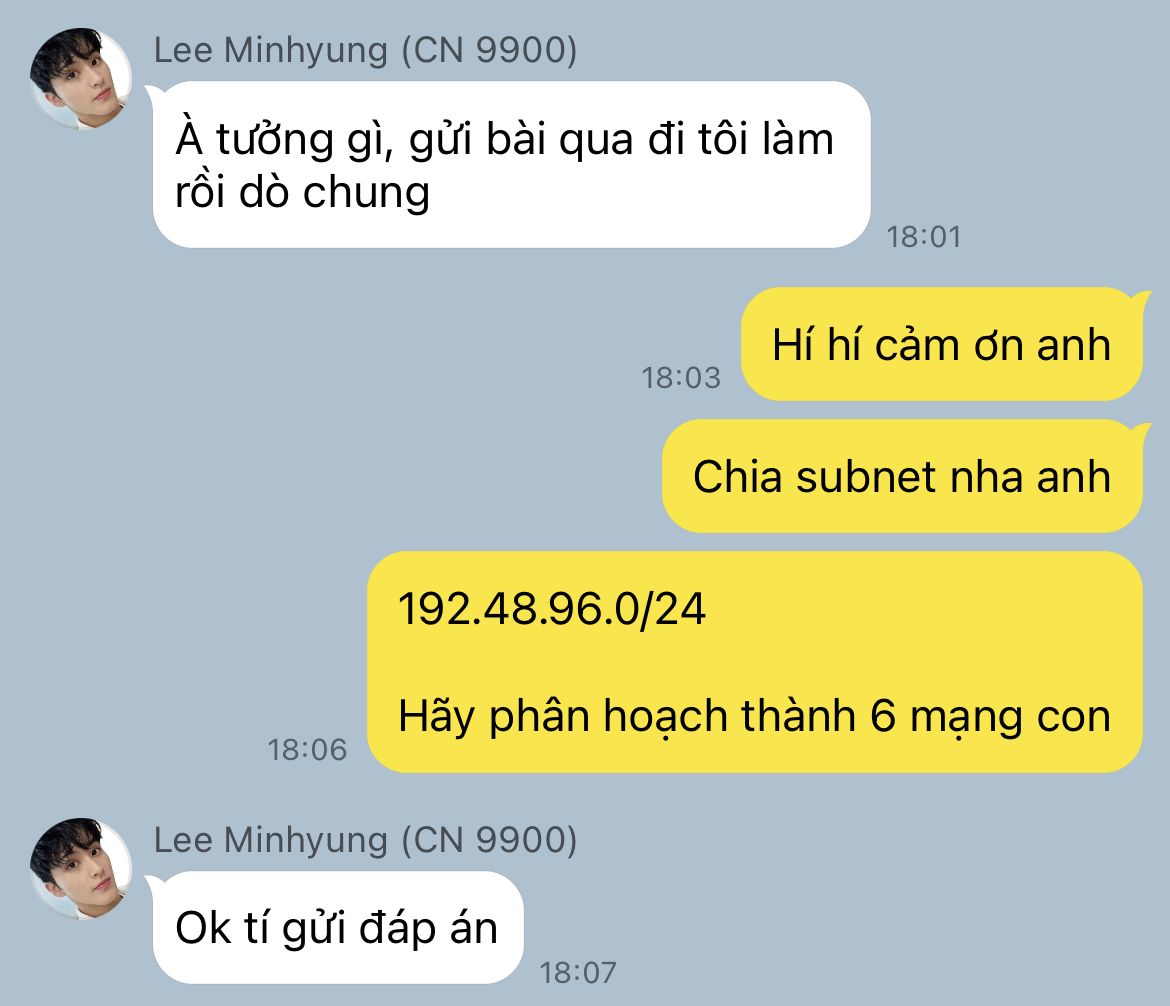Open the sender name above 'Ok tí gửi đáp án'
The width and height of the screenshot is (1170, 1006).
click(x=366, y=840)
